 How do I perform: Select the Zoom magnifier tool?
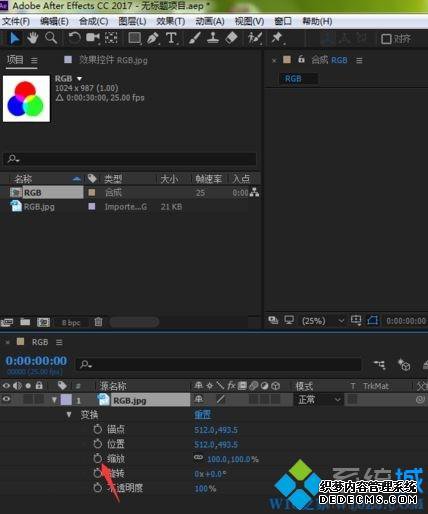pyautogui.click(x=51, y=38)
